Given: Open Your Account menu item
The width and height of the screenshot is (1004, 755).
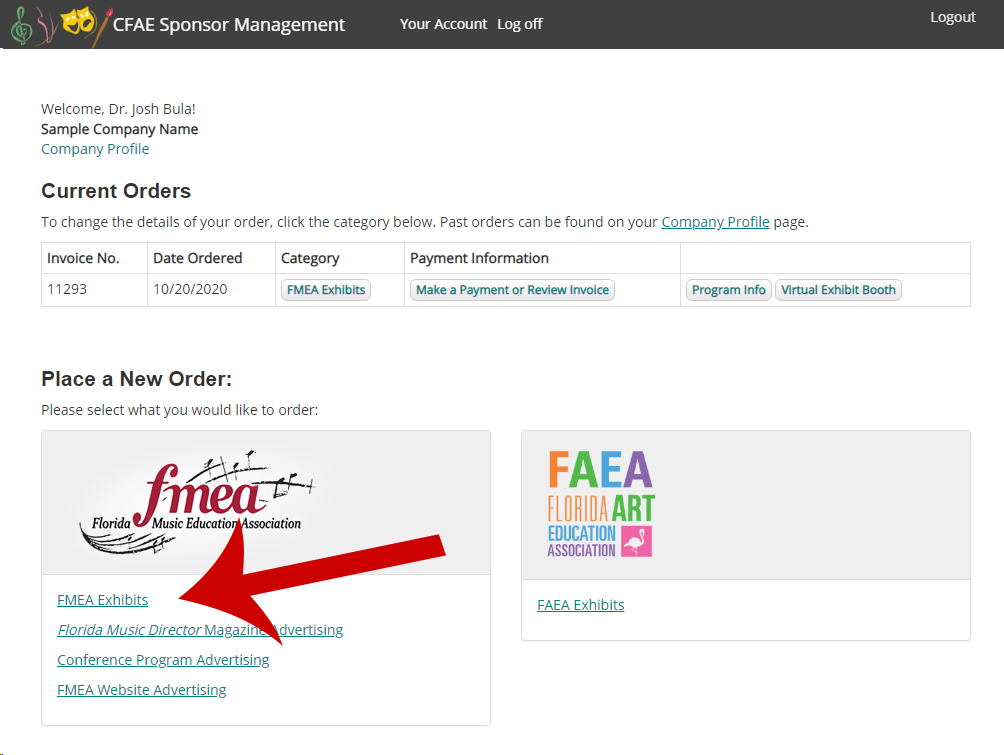Looking at the screenshot, I should click(443, 24).
